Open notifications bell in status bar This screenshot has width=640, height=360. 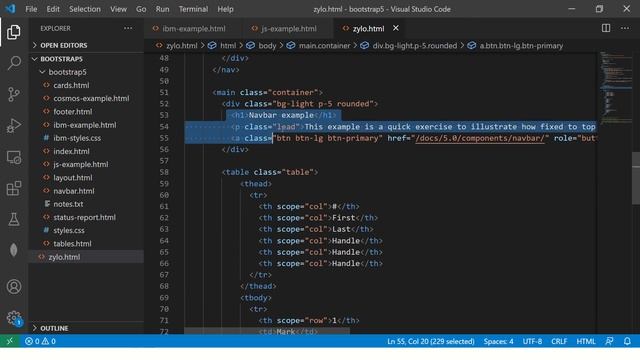627,341
